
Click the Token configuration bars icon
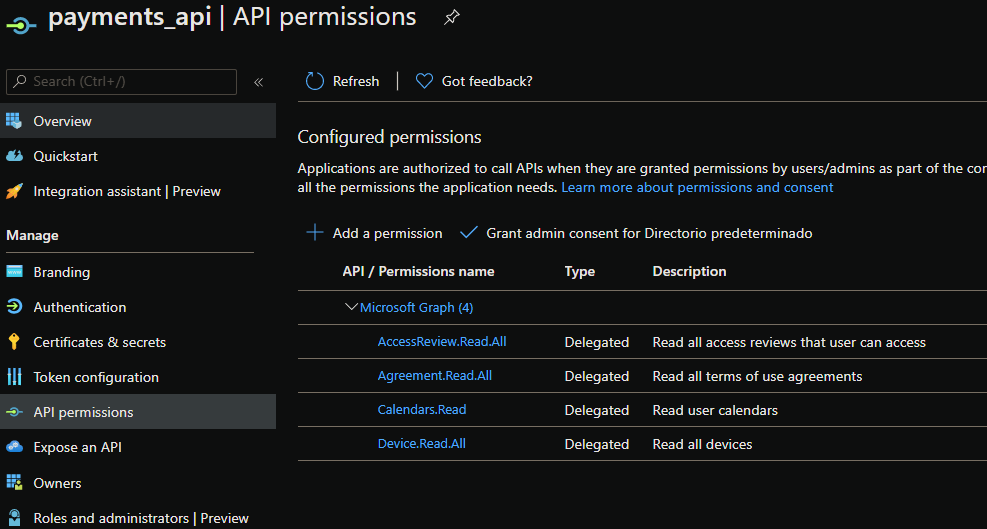pos(14,377)
